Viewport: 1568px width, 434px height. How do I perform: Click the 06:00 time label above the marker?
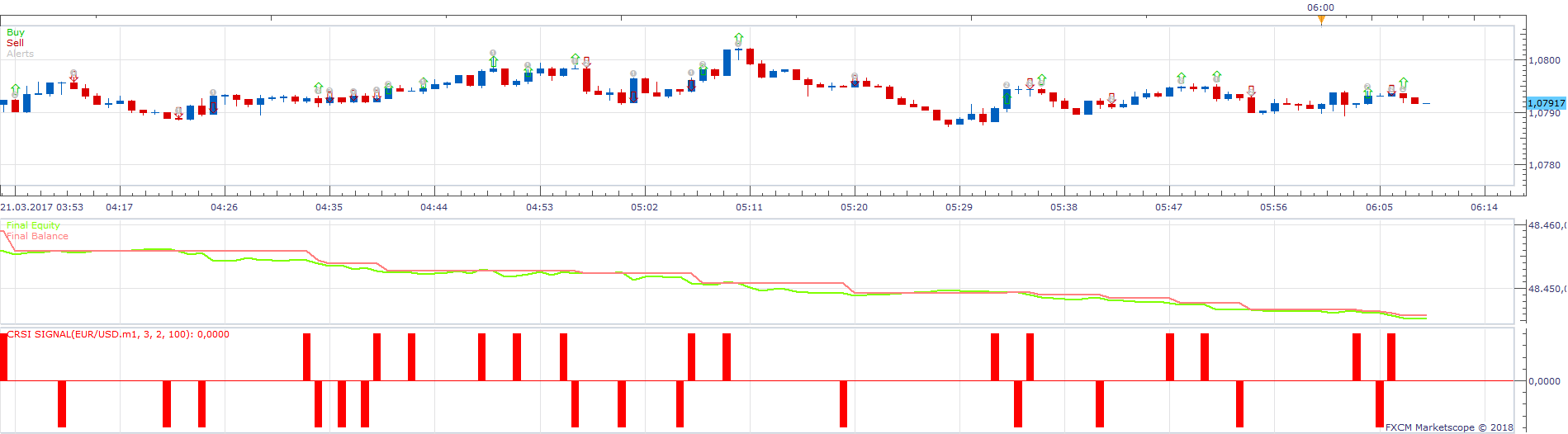(x=1320, y=7)
